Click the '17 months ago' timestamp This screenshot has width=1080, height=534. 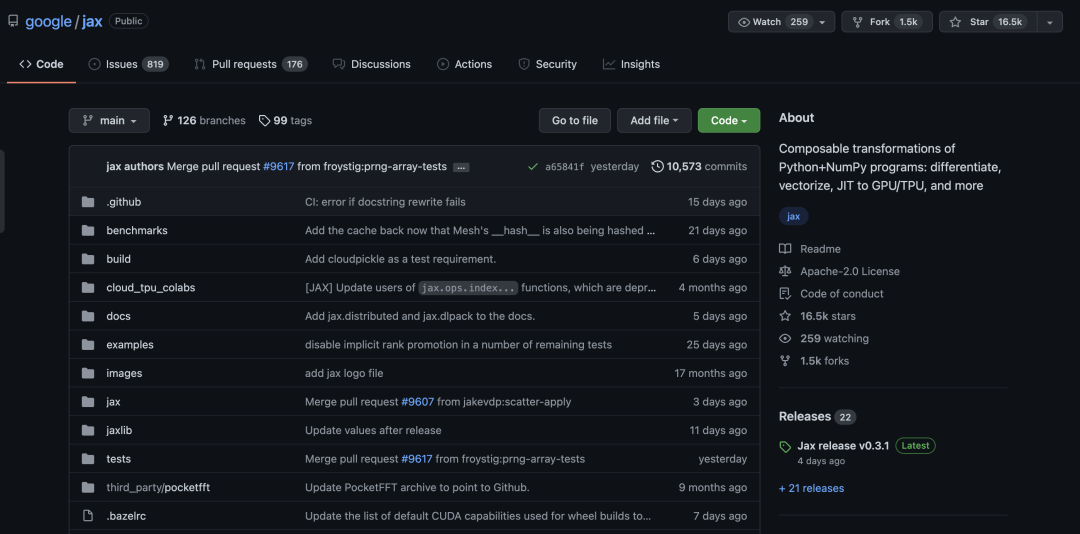pyautogui.click(x=710, y=373)
